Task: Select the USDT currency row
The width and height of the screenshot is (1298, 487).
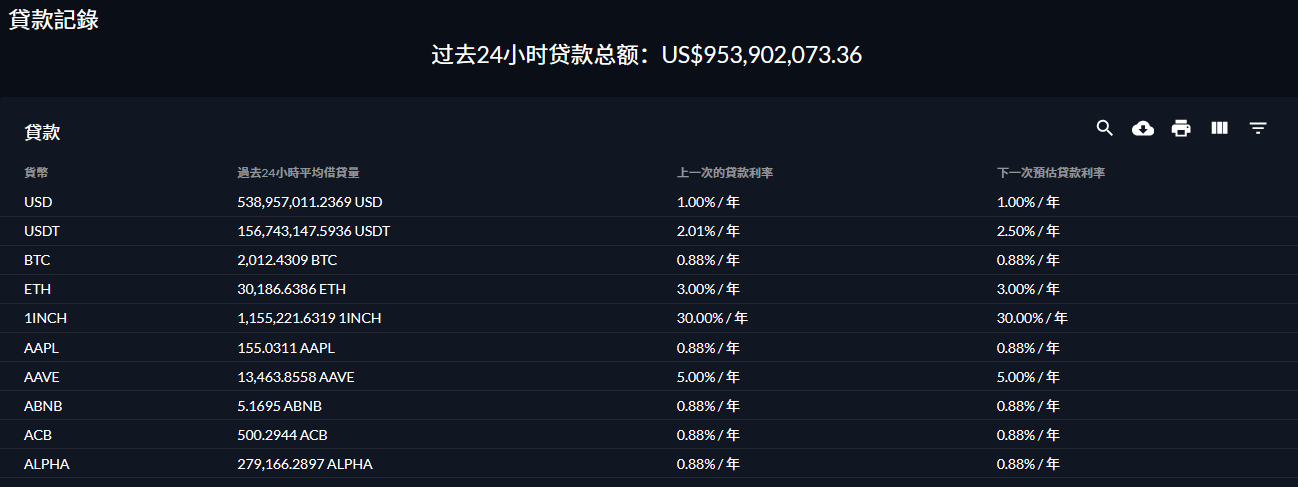Action: (649, 231)
